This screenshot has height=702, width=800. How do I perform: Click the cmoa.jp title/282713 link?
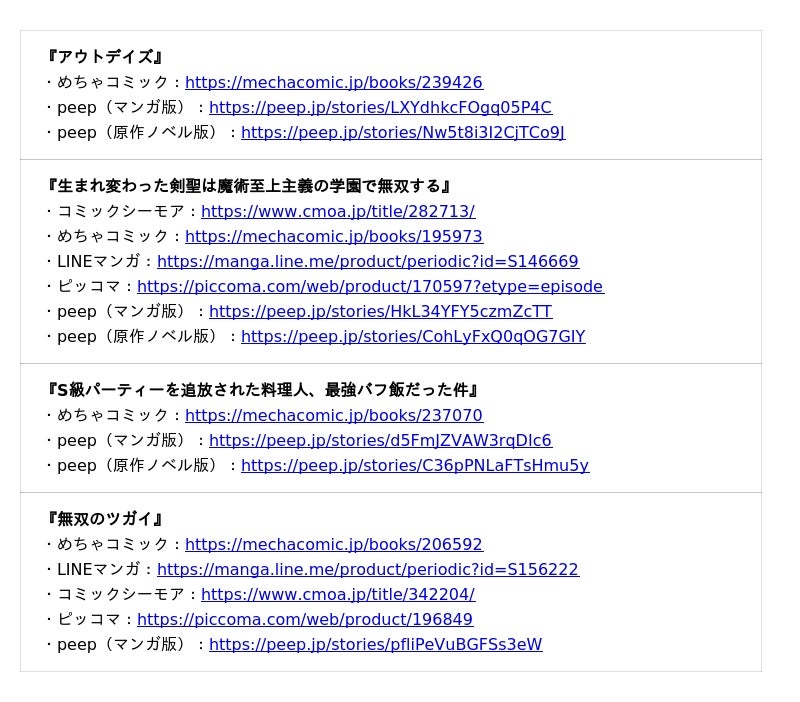[x=338, y=212]
